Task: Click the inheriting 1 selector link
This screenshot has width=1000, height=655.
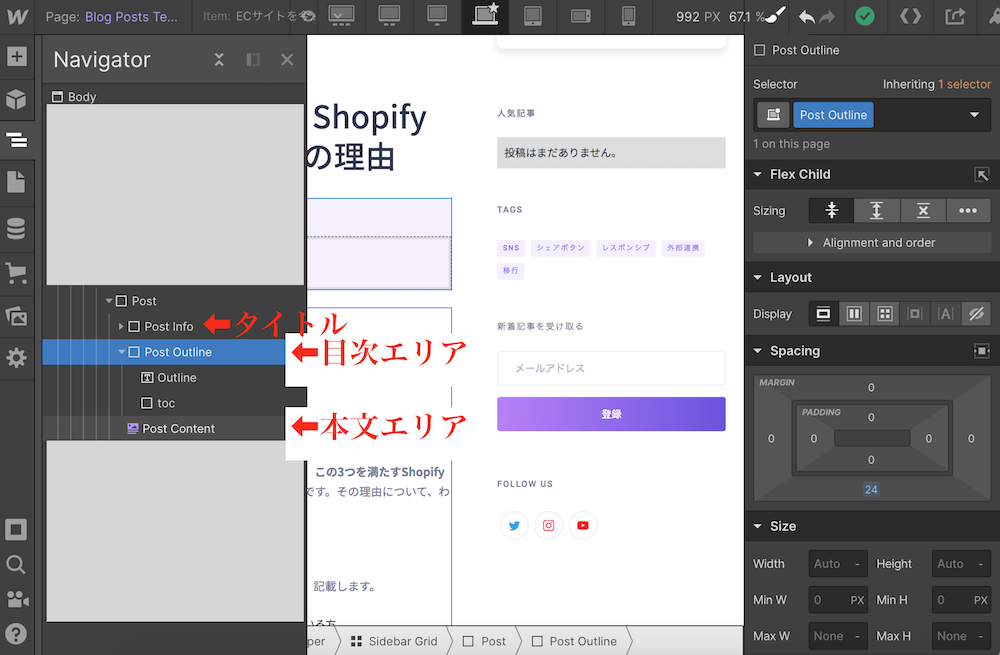Action: pyautogui.click(x=964, y=84)
